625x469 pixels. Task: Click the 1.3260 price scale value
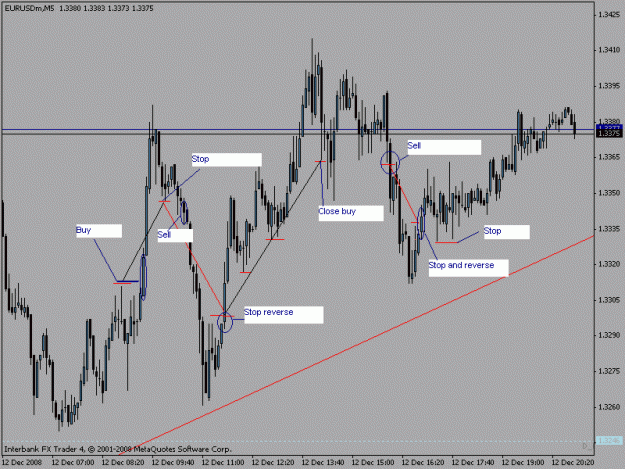(x=609, y=407)
